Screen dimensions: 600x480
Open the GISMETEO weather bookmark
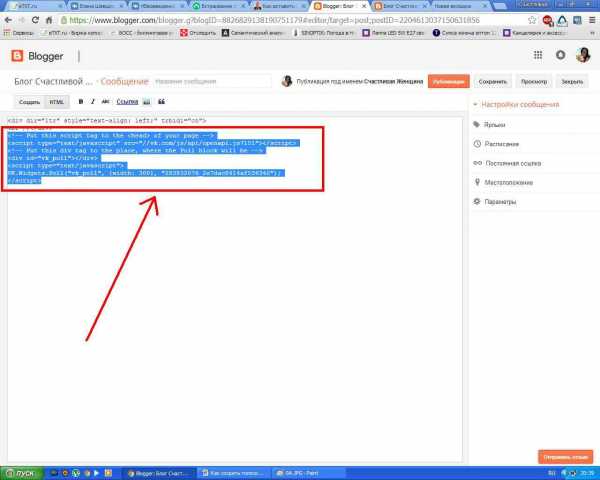pyautogui.click(x=324, y=33)
